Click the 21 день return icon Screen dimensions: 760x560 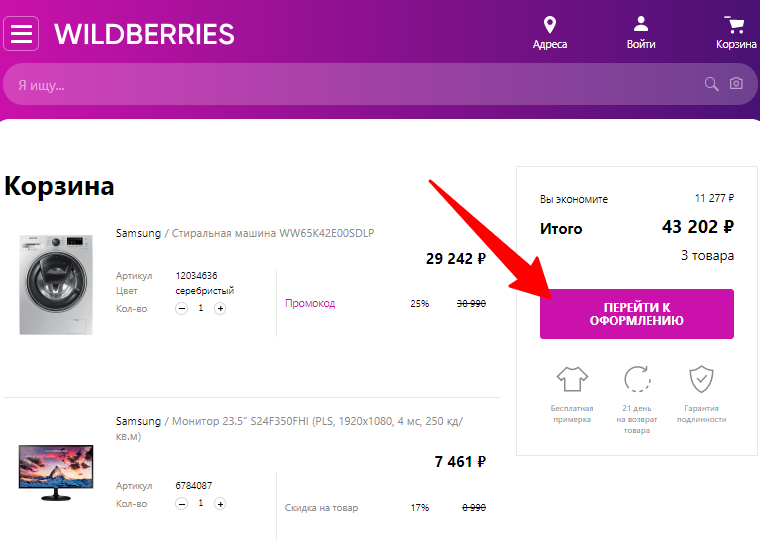637,379
